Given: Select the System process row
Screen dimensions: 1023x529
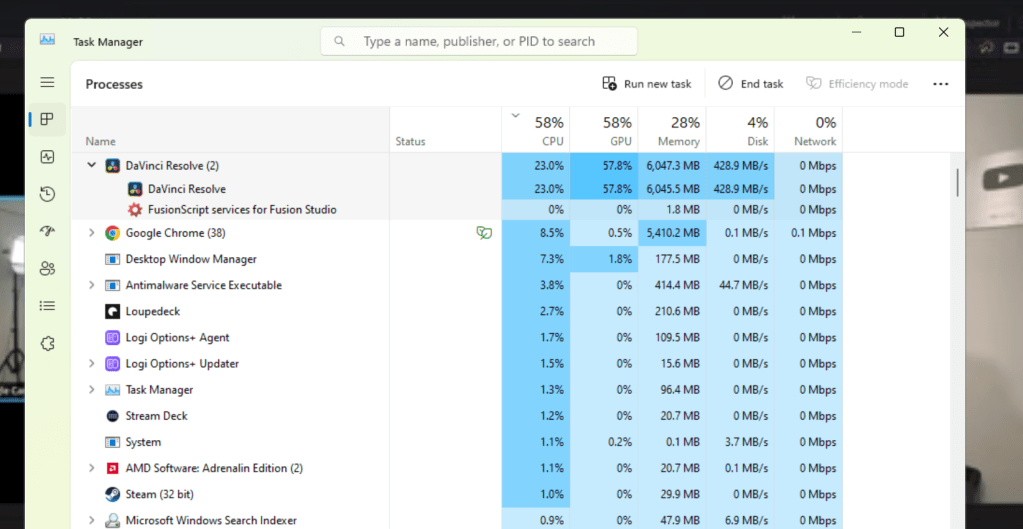Looking at the screenshot, I should [457, 442].
